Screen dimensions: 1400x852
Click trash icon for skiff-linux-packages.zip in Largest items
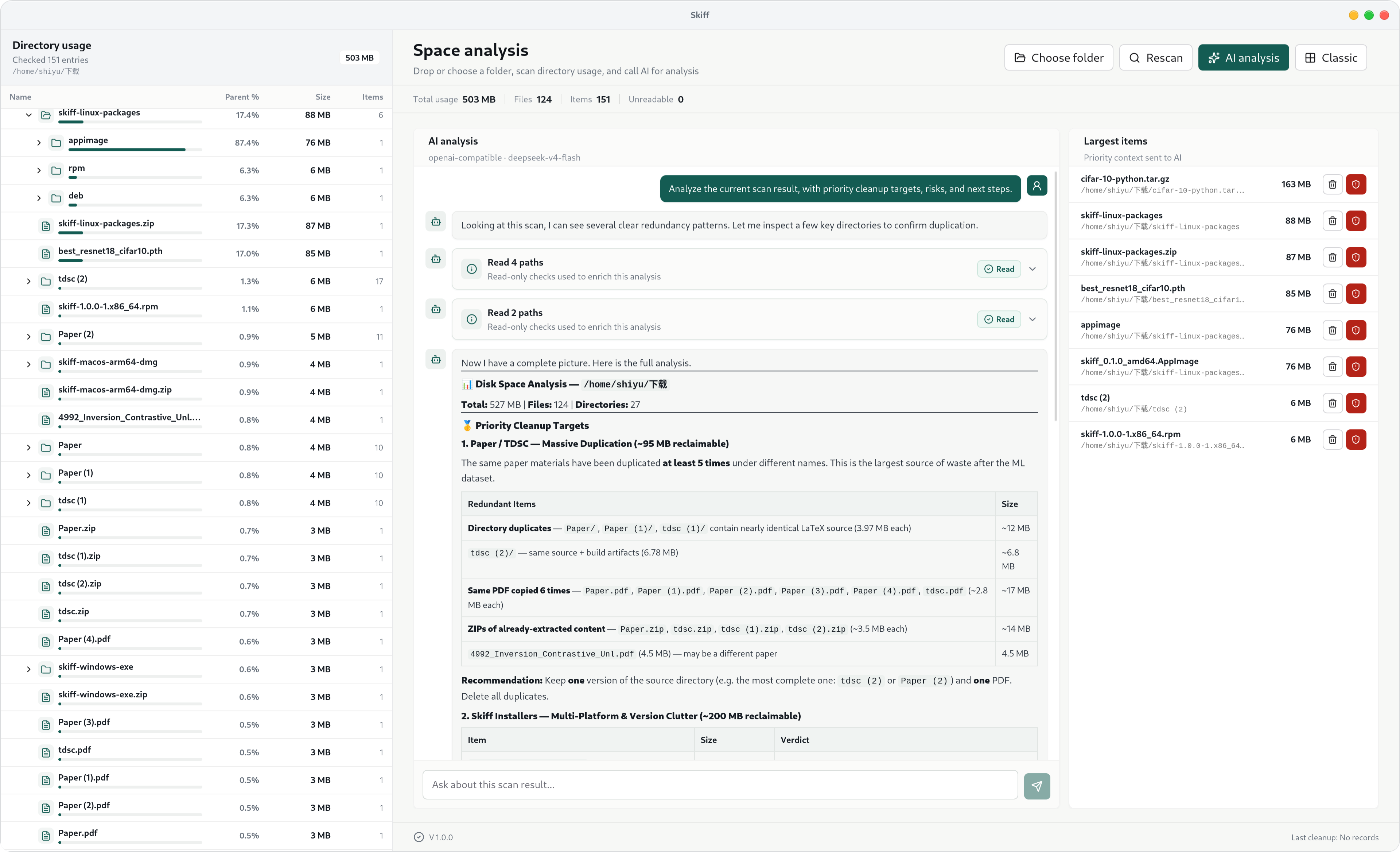tap(1332, 257)
